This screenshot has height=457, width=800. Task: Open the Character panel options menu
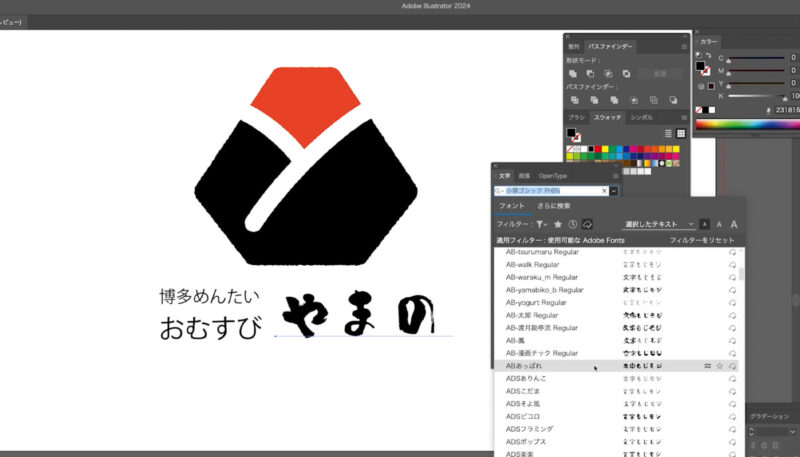point(616,176)
